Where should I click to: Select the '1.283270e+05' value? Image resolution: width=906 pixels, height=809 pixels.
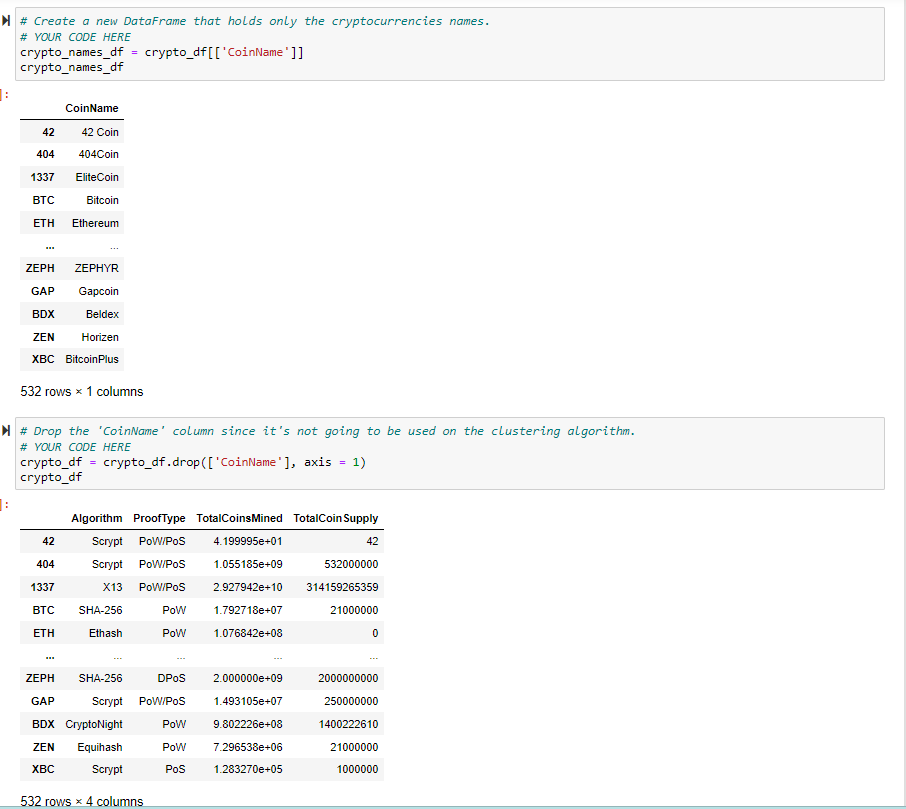pos(248,769)
